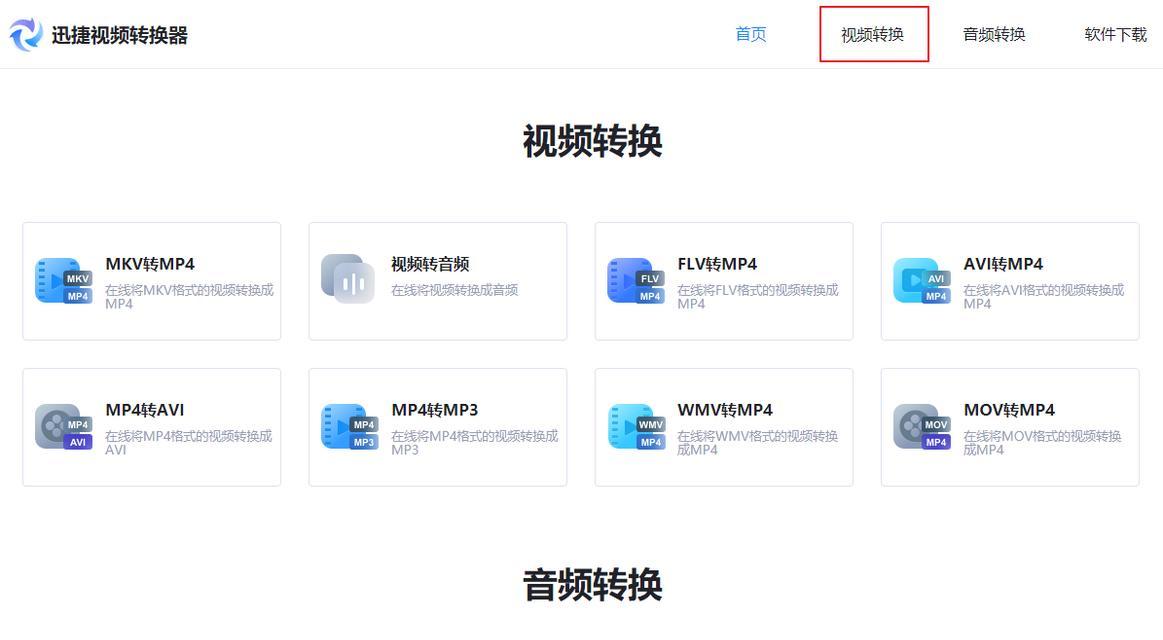1163x640 pixels.
Task: Select the MP4转MP3 title link
Action: (435, 410)
